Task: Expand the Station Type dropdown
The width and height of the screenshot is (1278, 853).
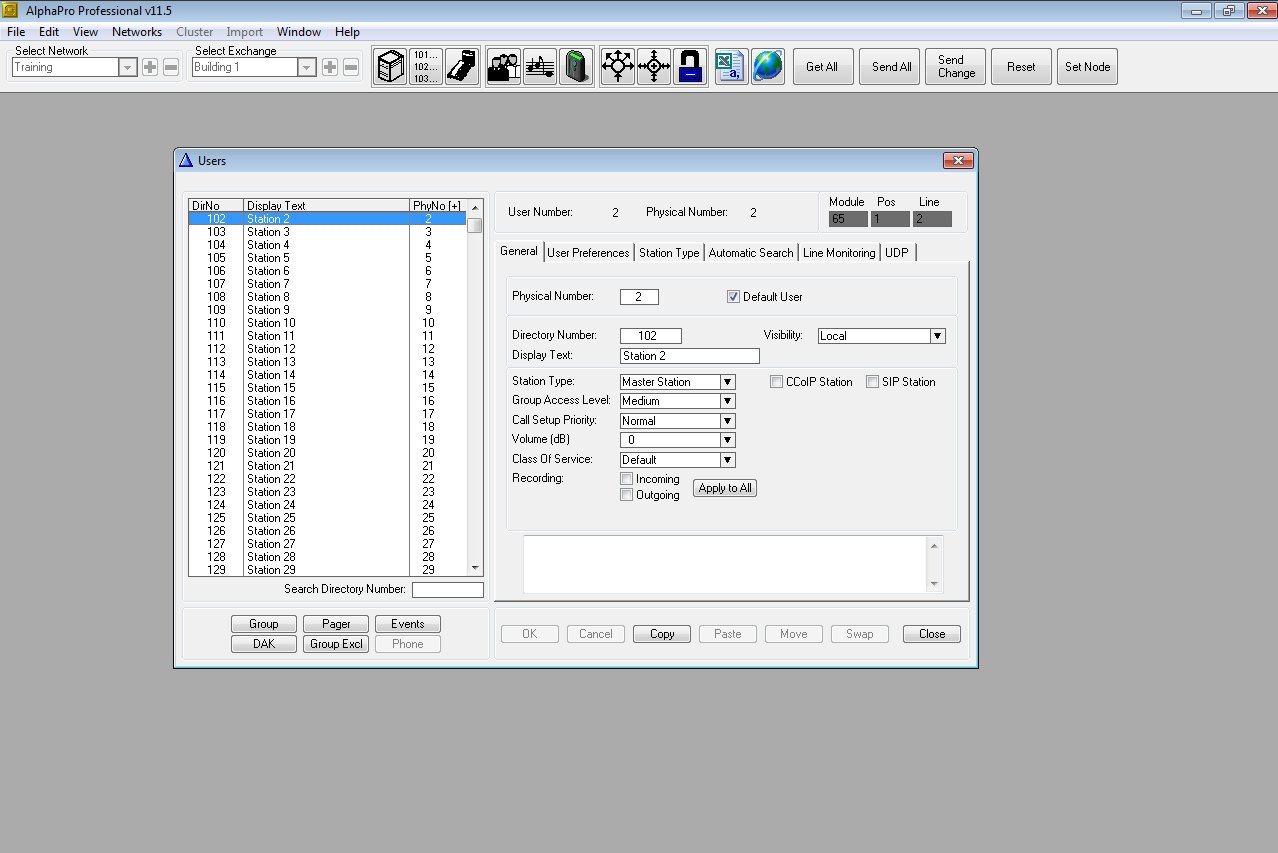Action: tap(728, 382)
